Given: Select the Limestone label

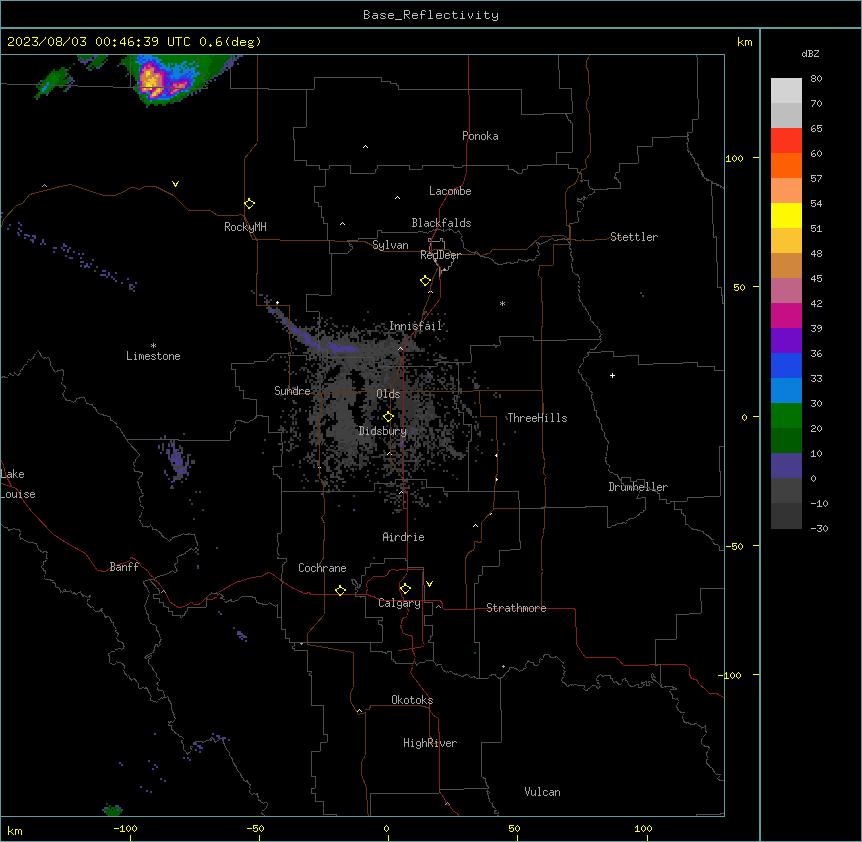Looking at the screenshot, I should point(153,356).
